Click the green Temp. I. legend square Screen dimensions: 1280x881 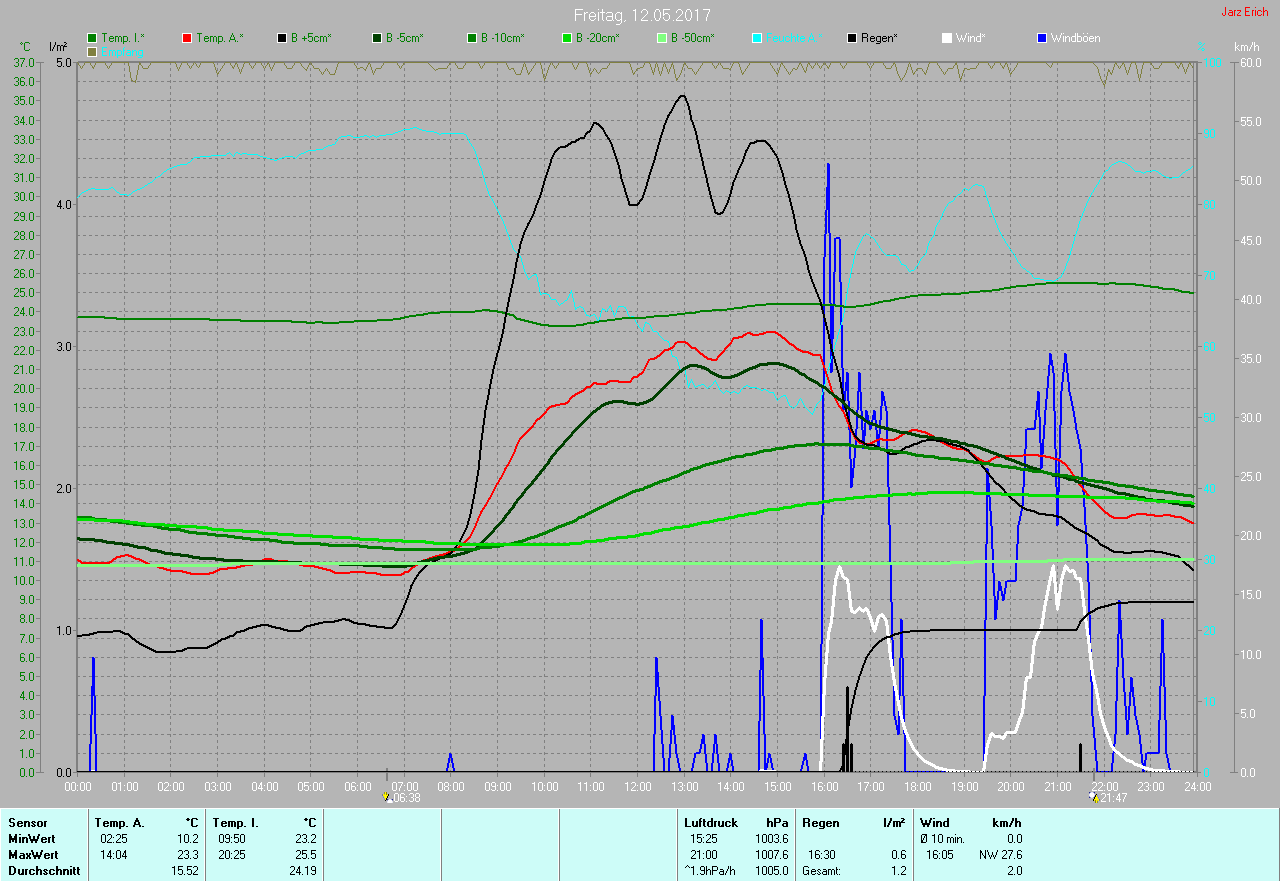click(x=93, y=38)
